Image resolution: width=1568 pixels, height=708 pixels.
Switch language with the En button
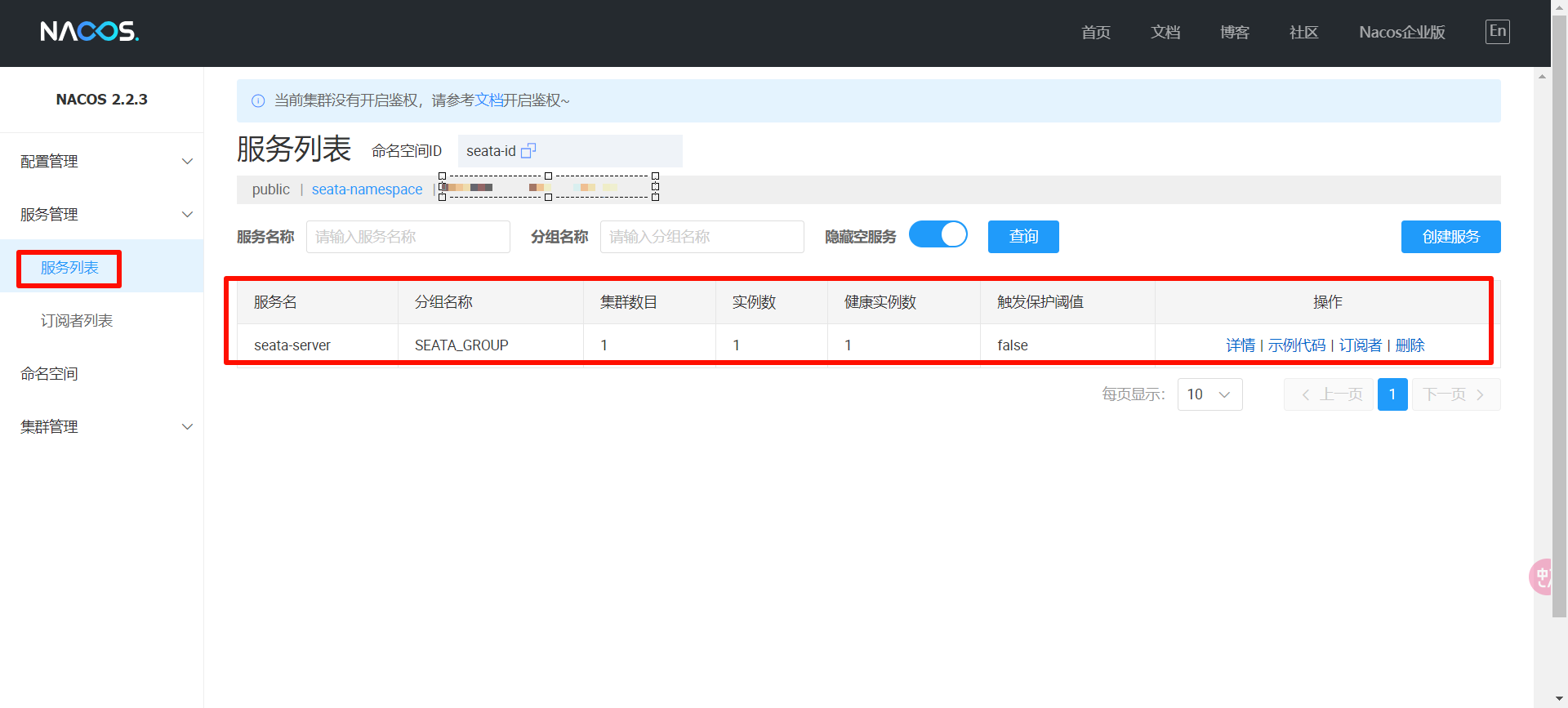1497,32
